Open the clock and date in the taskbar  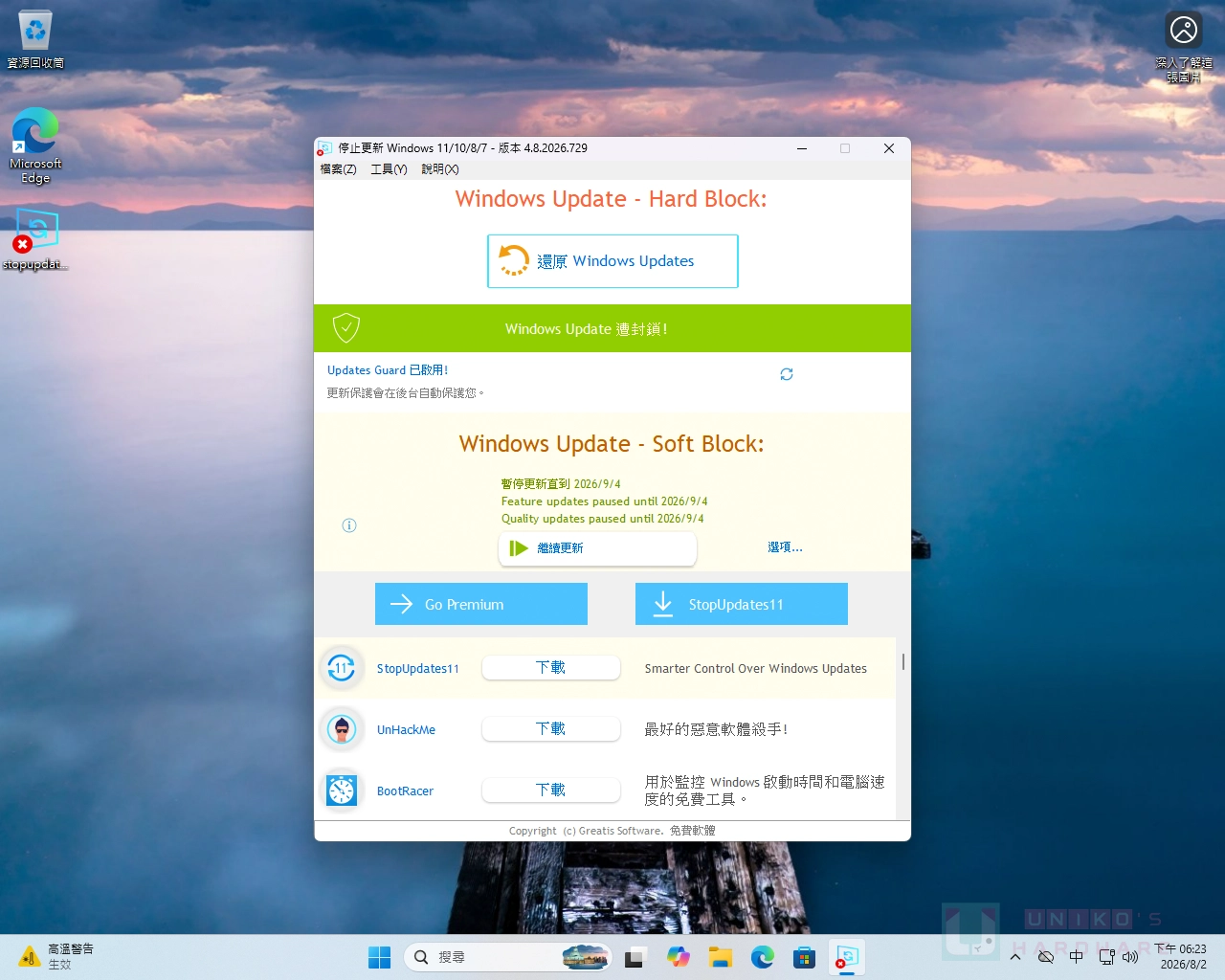click(x=1181, y=957)
